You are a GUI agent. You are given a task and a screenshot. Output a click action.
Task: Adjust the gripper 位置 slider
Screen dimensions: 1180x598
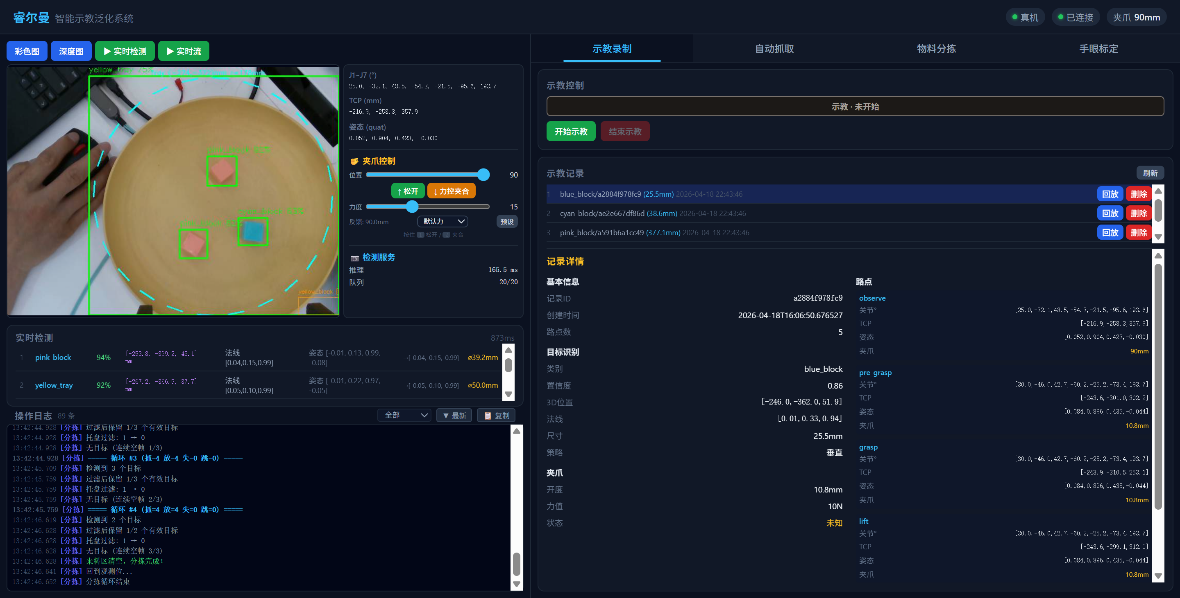point(484,174)
